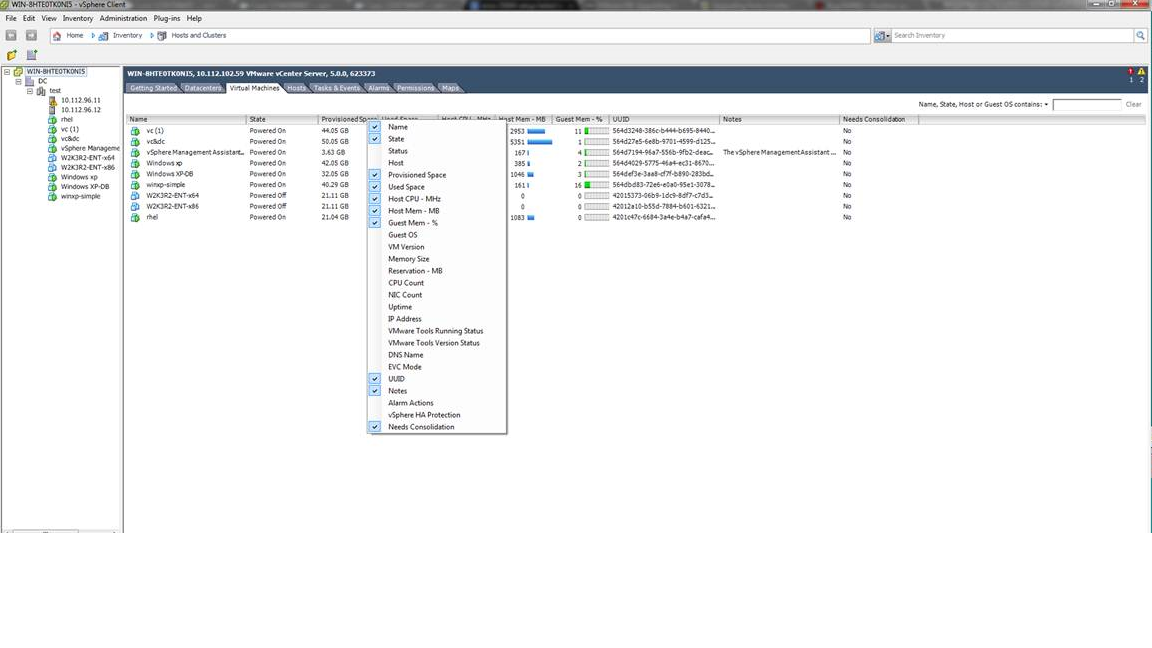Click the New Folder toolbar icon
This screenshot has height=648, width=1152.
[12, 55]
